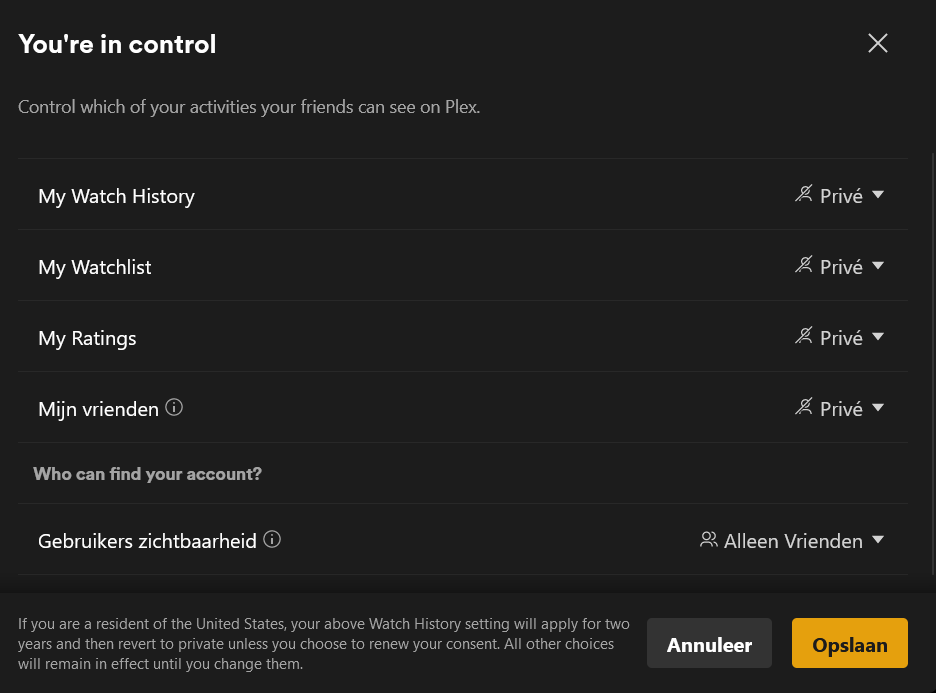The width and height of the screenshot is (936, 693).
Task: Close the You're in control dialog
Action: (x=878, y=43)
